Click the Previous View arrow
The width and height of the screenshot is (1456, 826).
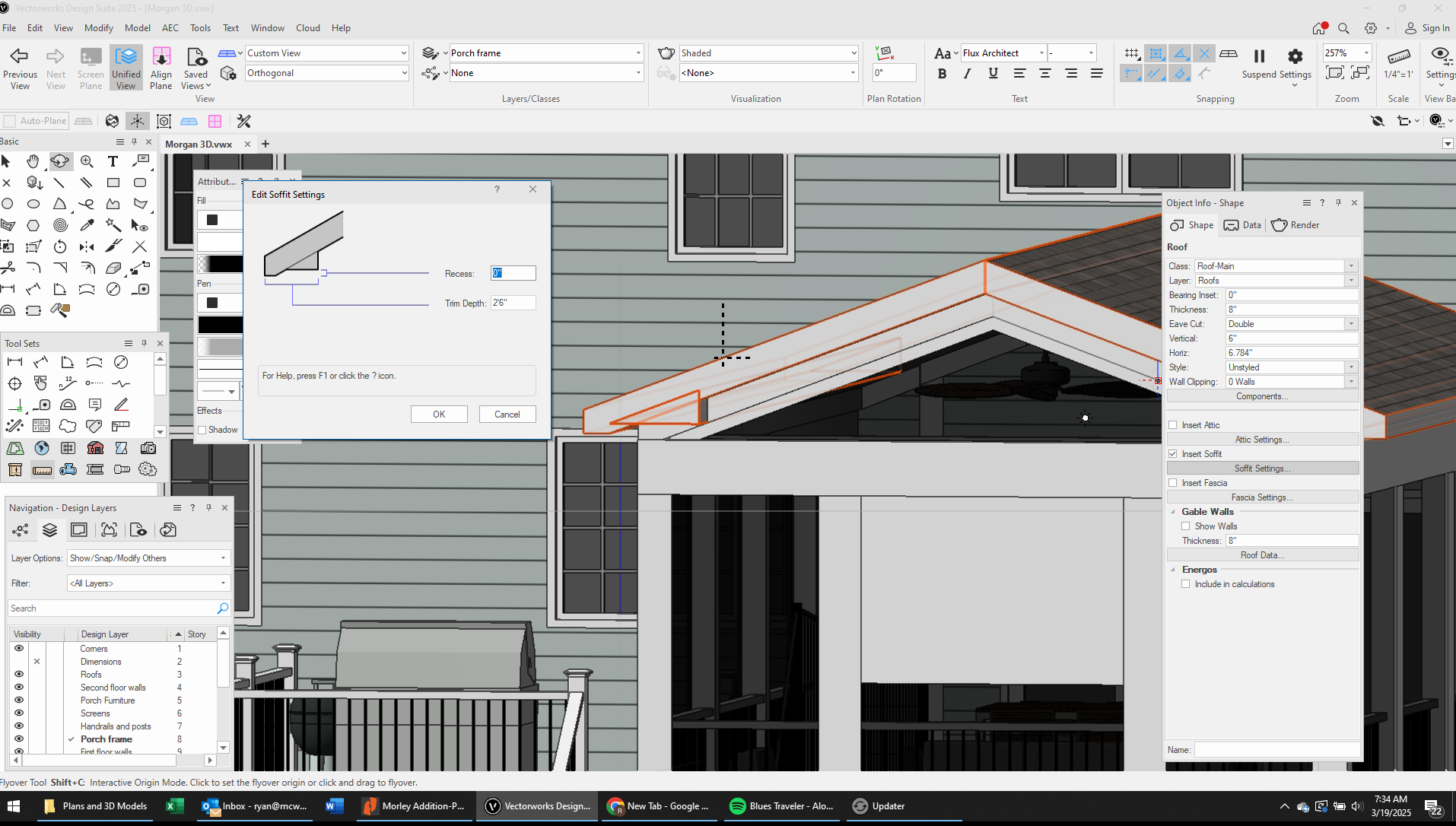19,57
